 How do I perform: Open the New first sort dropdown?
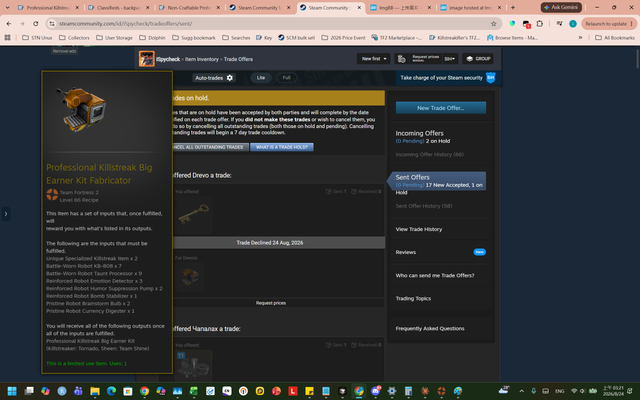click(373, 59)
